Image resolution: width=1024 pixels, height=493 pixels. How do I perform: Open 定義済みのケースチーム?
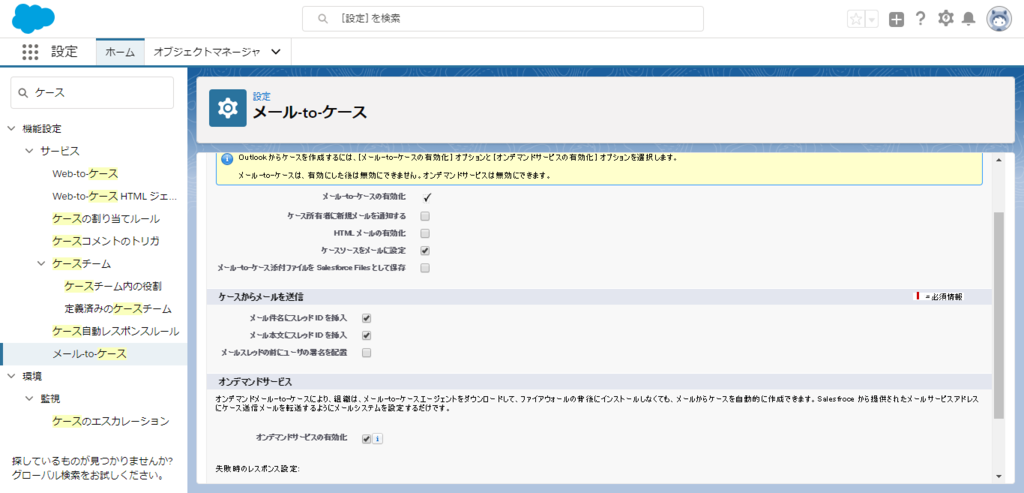point(118,308)
